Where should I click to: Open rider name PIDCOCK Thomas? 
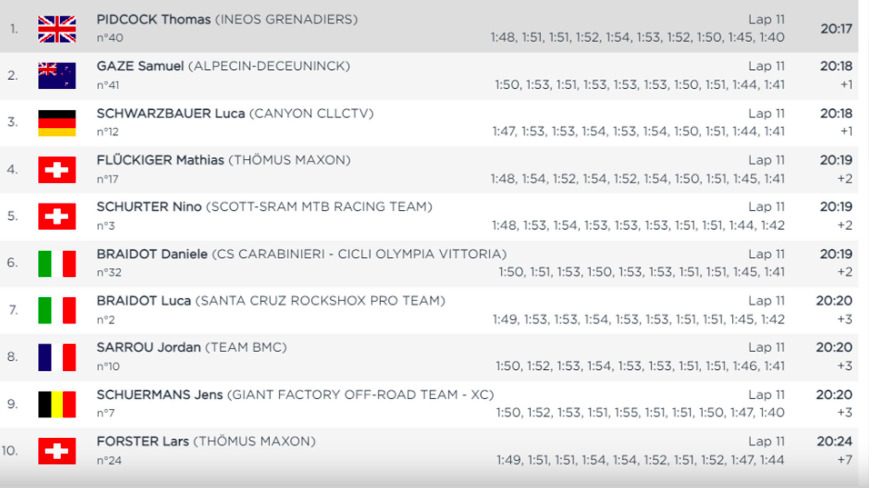coord(154,19)
